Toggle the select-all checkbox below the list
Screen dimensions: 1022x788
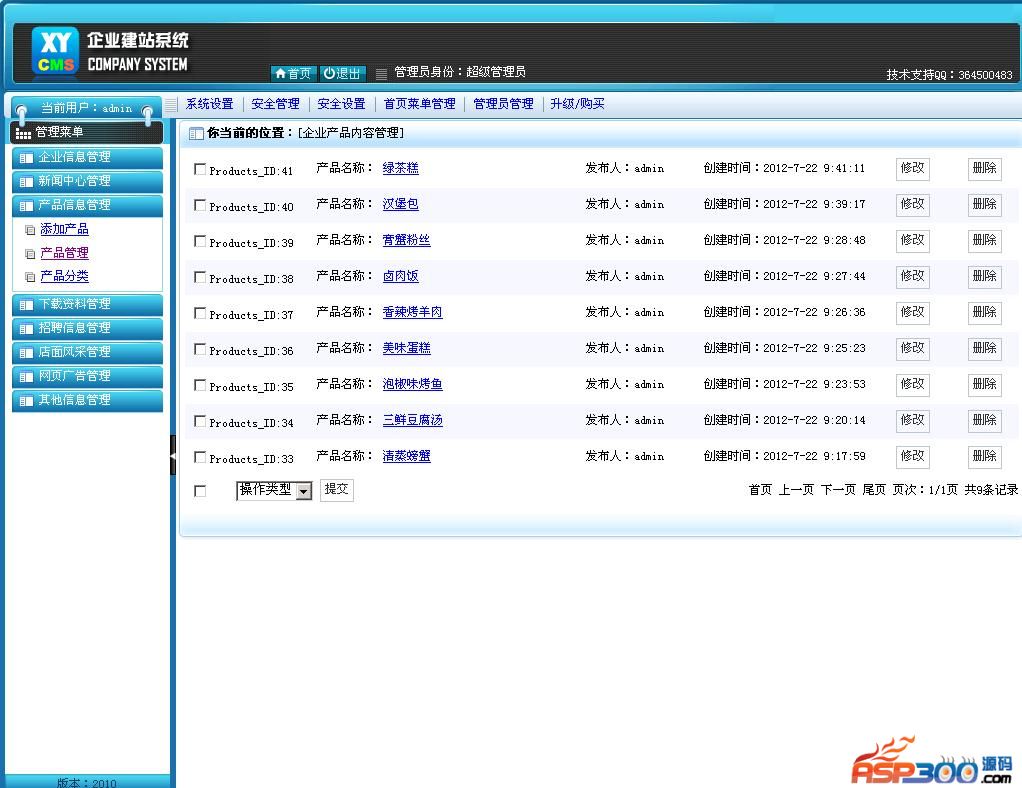(200, 491)
